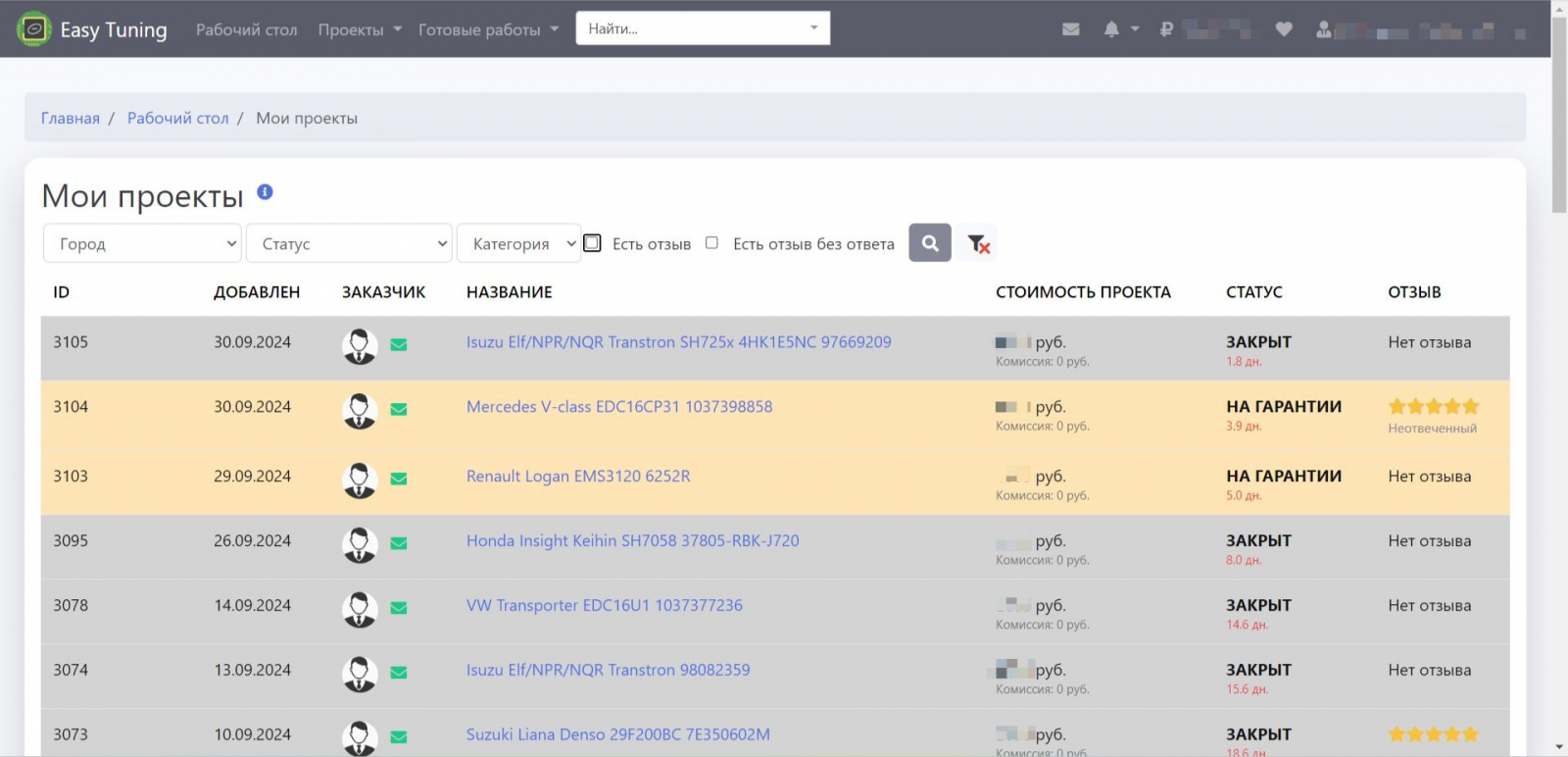Go to Рабочий стол breadcrumb

[178, 118]
